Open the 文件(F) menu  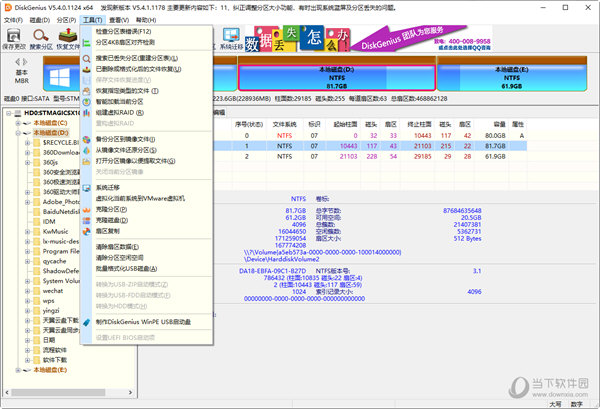[13, 20]
